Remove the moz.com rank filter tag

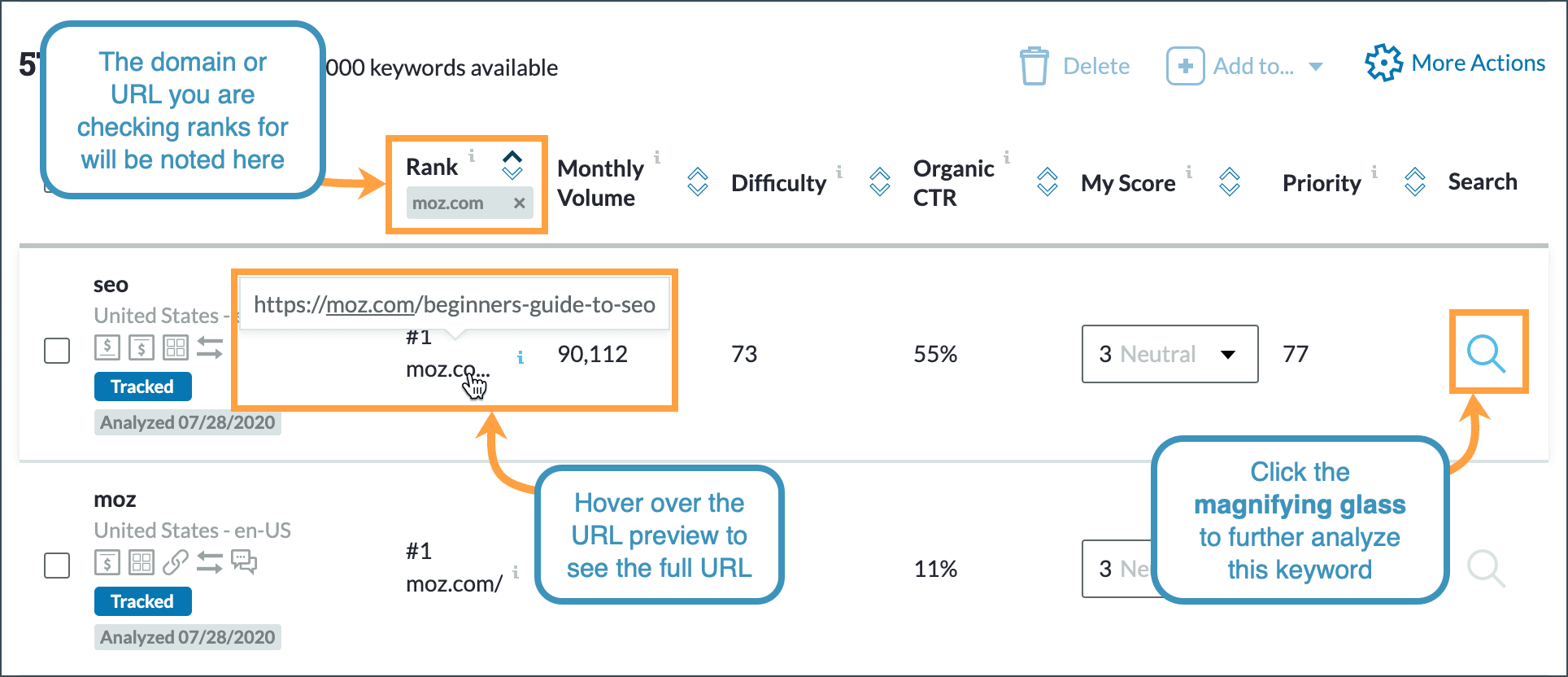point(519,203)
